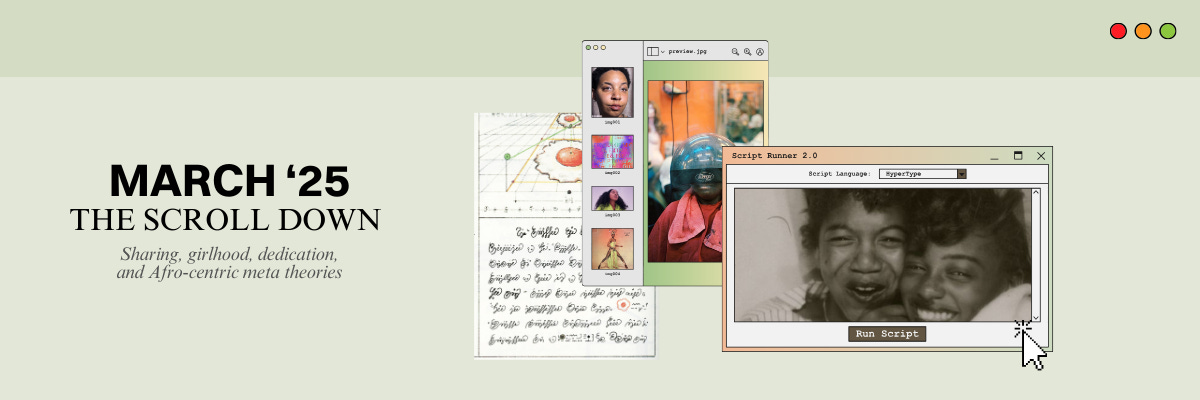
Task: Toggle the sidebar layout icon in preview window
Action: [x=652, y=51]
